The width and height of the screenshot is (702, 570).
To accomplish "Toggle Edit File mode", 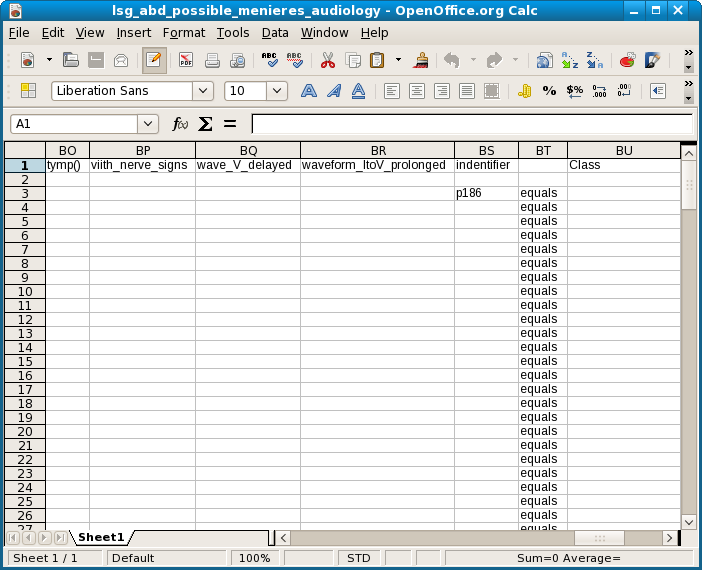I will 153,60.
